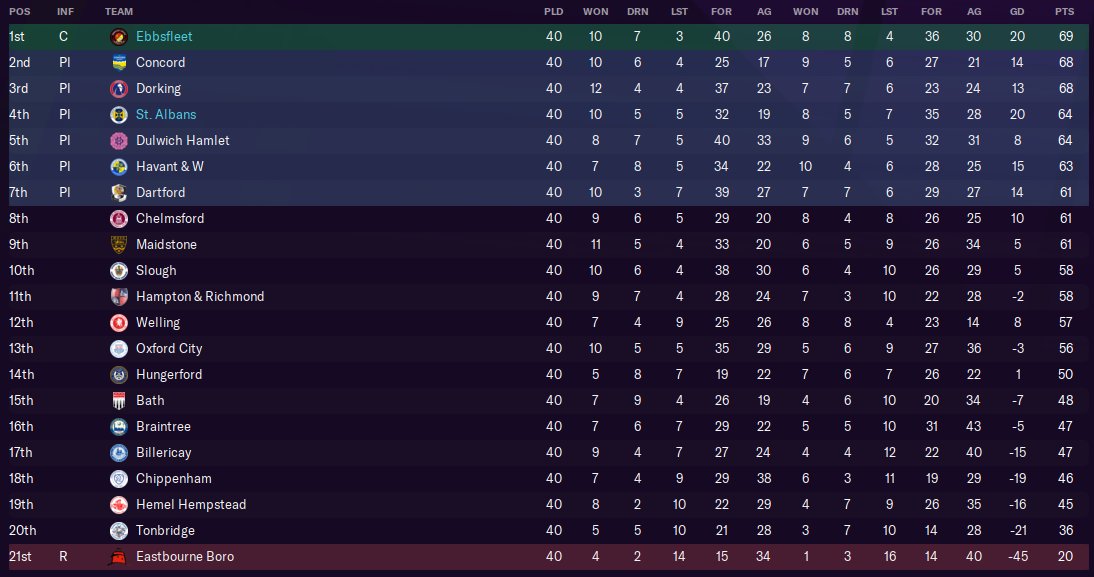
Task: Click the Hemel Hempstead club crest
Action: (x=119, y=504)
